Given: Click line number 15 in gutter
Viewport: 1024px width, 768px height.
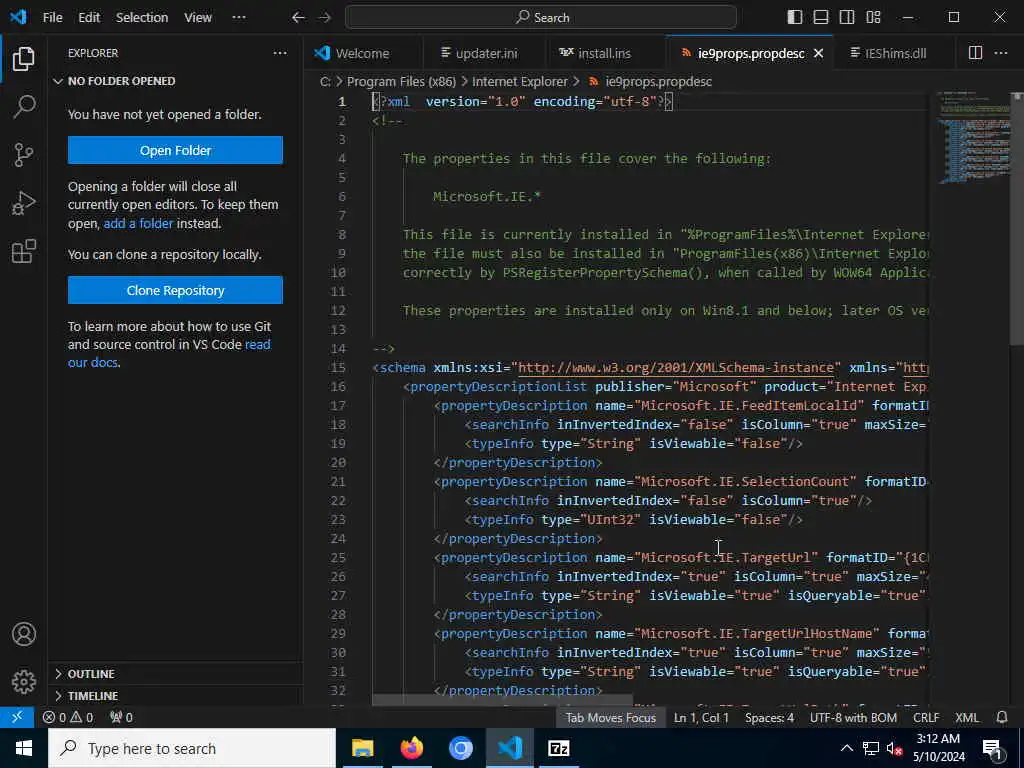Looking at the screenshot, I should coord(338,368).
